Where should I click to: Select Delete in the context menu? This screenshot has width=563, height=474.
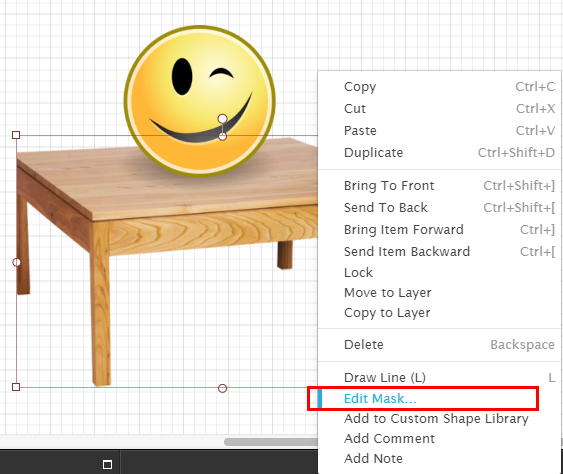point(439,345)
